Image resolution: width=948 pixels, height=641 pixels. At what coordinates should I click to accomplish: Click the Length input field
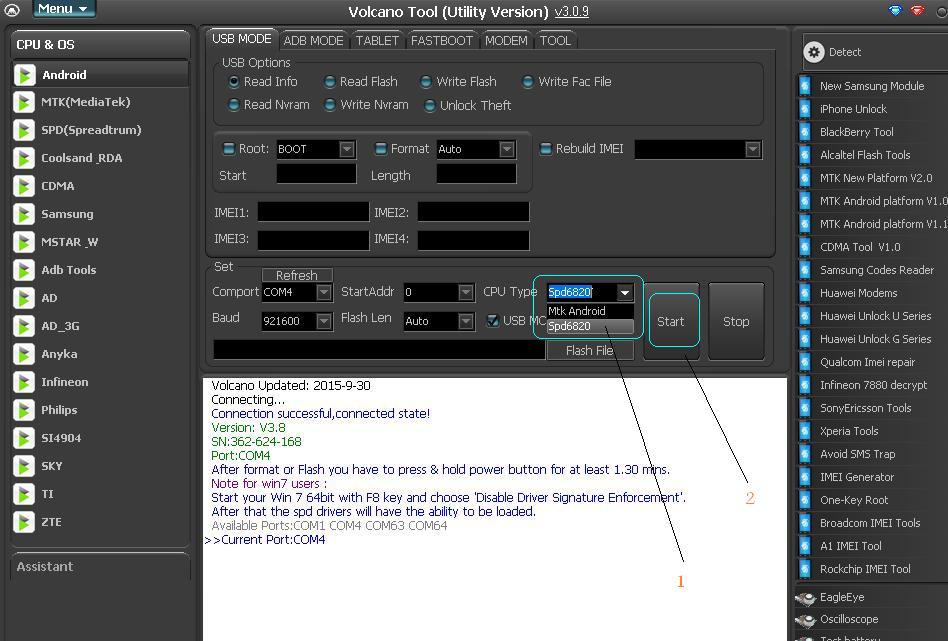(x=476, y=175)
